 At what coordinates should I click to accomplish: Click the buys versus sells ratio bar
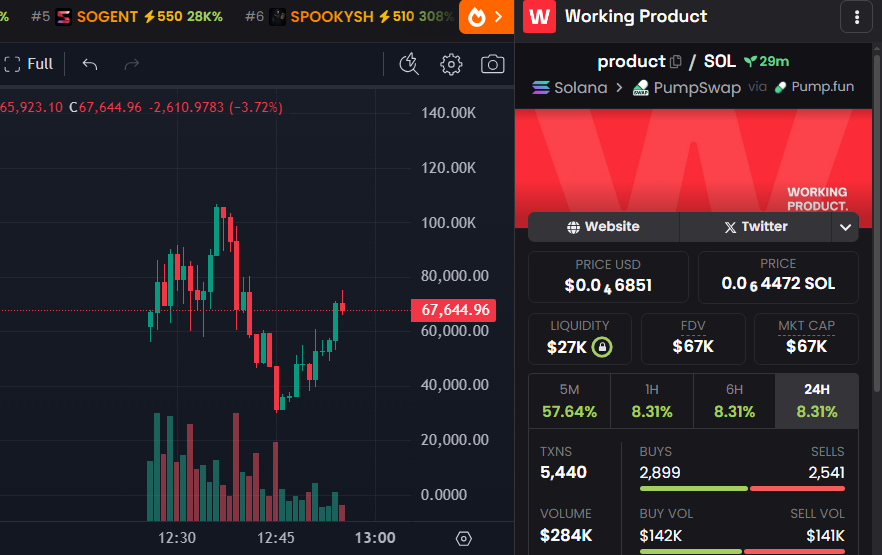point(742,489)
